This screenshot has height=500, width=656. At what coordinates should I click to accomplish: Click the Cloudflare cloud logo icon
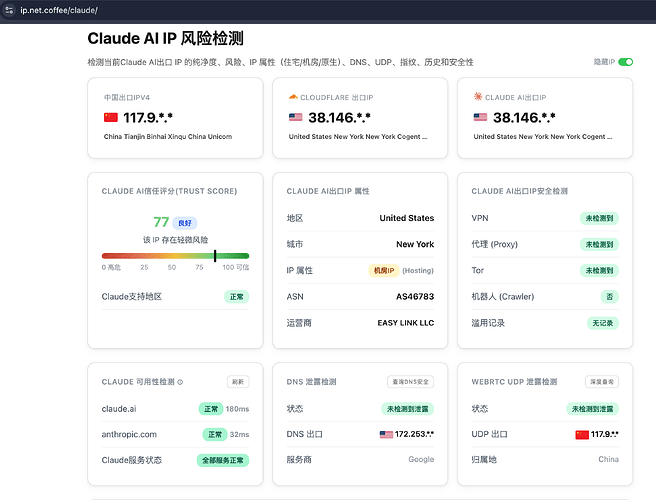[x=293, y=97]
